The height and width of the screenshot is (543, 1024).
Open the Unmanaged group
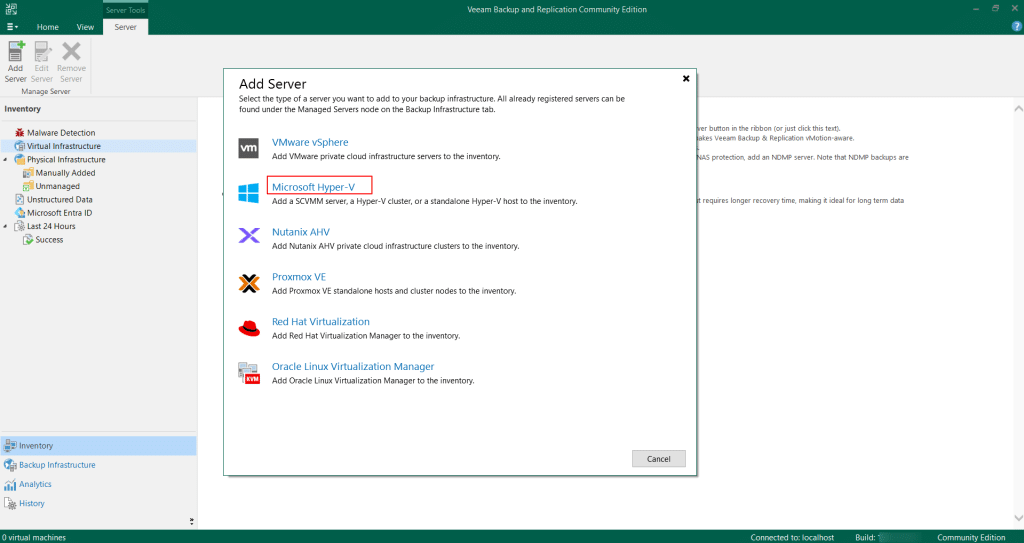[x=57, y=186]
